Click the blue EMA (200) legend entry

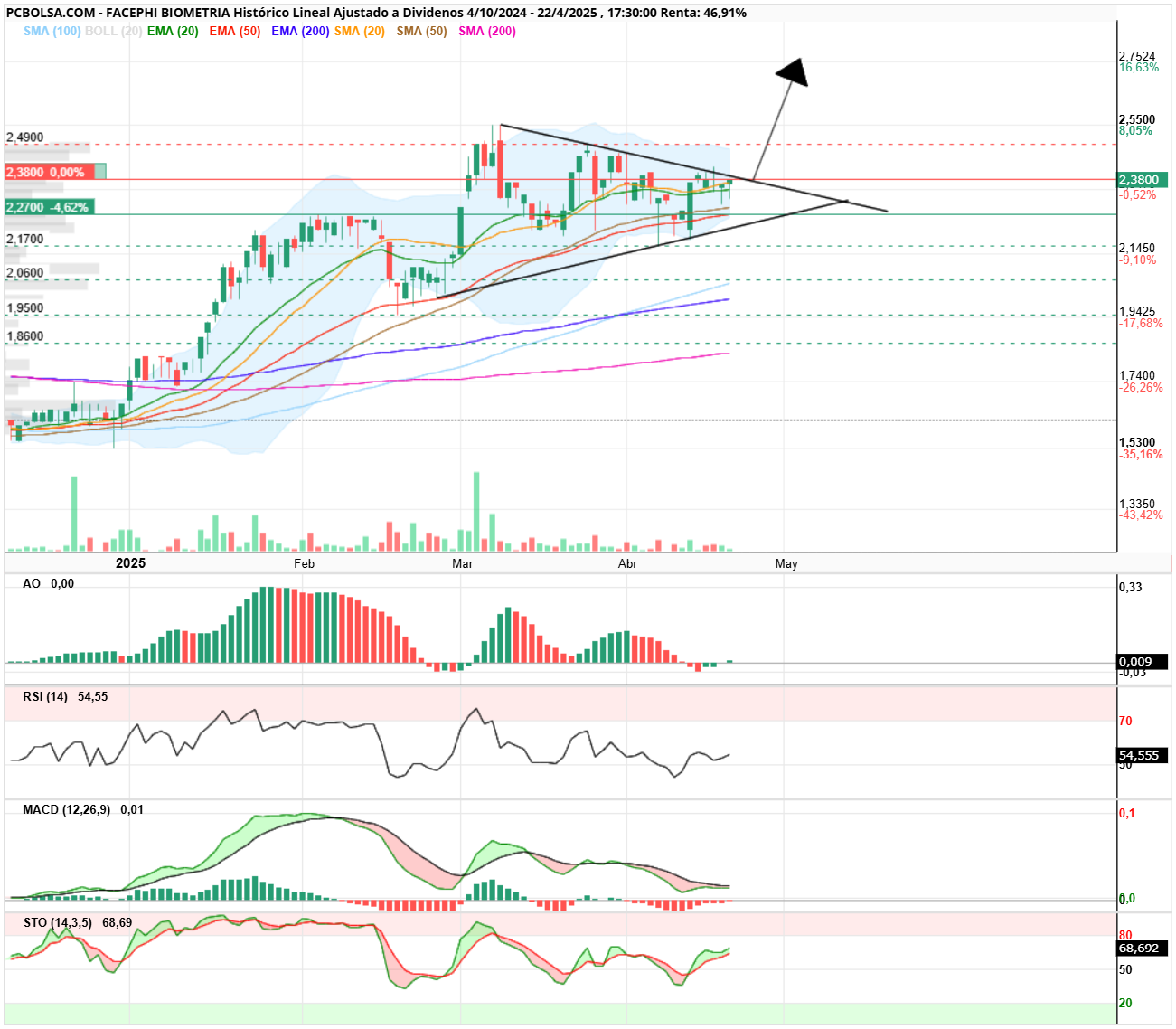click(x=300, y=31)
